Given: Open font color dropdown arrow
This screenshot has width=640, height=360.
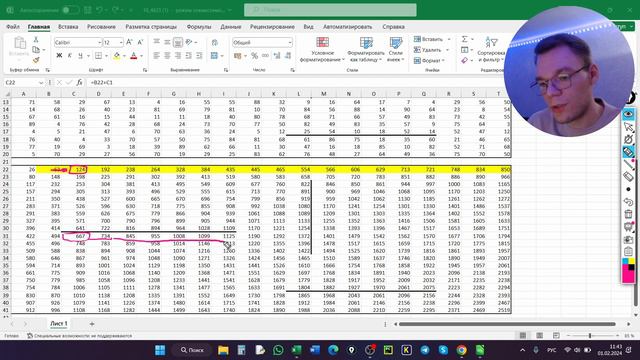Looking at the screenshot, I should (142, 56).
